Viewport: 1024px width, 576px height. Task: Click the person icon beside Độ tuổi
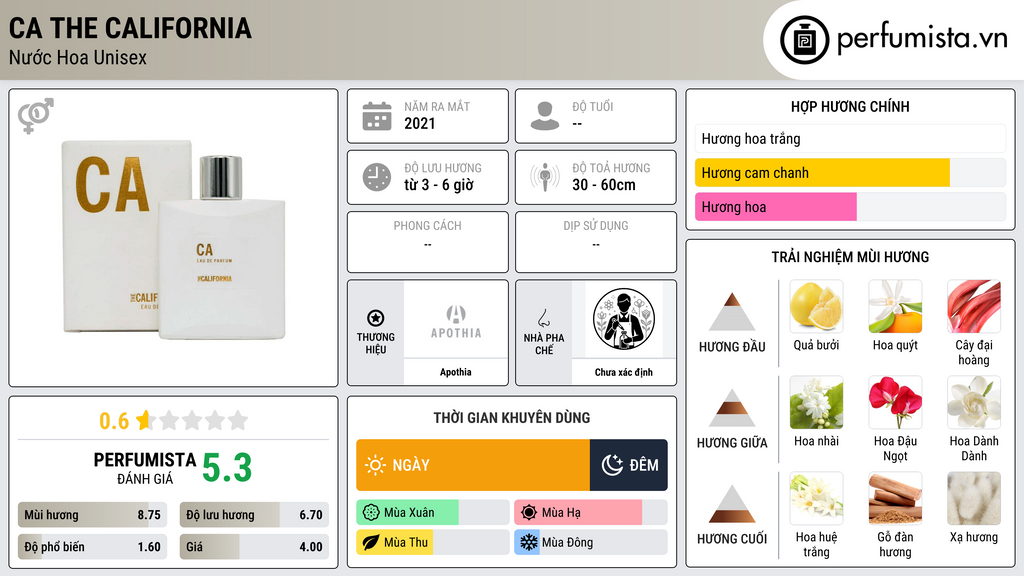pos(545,116)
